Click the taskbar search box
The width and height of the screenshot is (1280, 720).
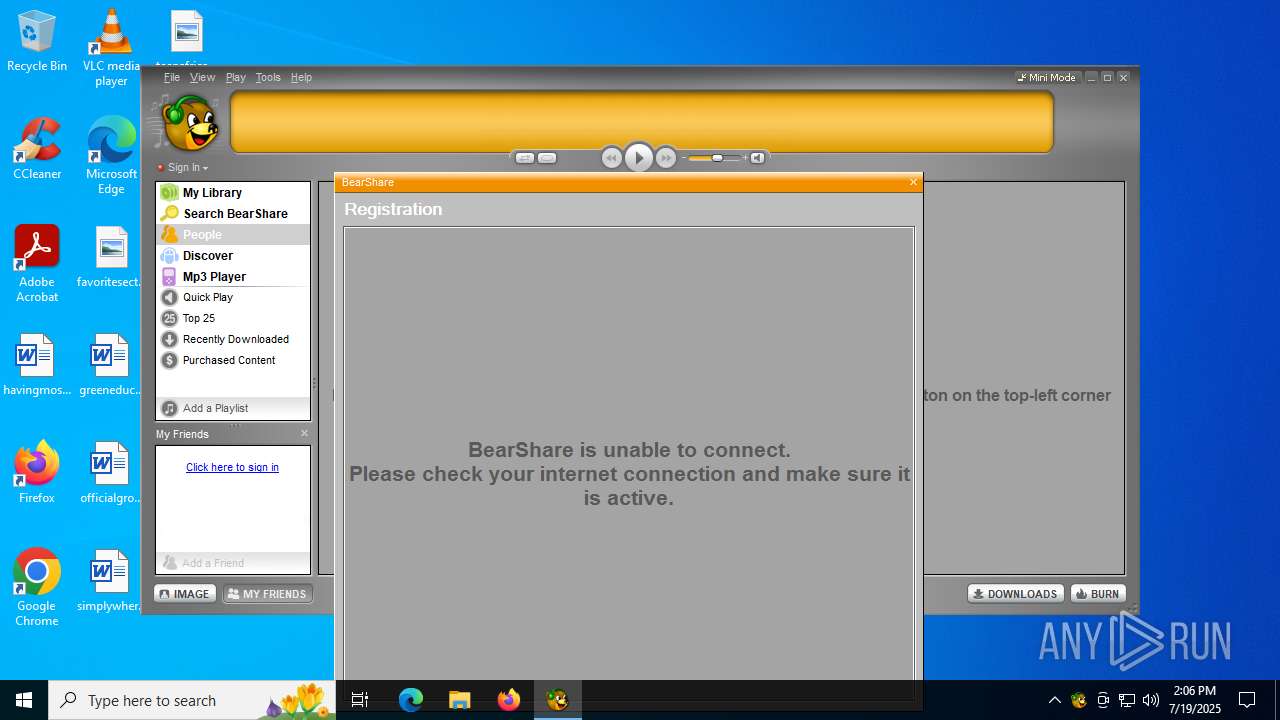(x=192, y=700)
